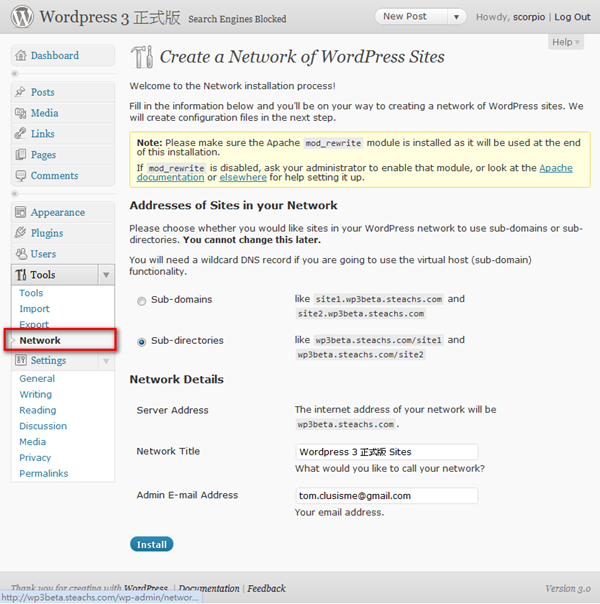Open Permalinks settings
600x604 pixels.
[x=44, y=473]
